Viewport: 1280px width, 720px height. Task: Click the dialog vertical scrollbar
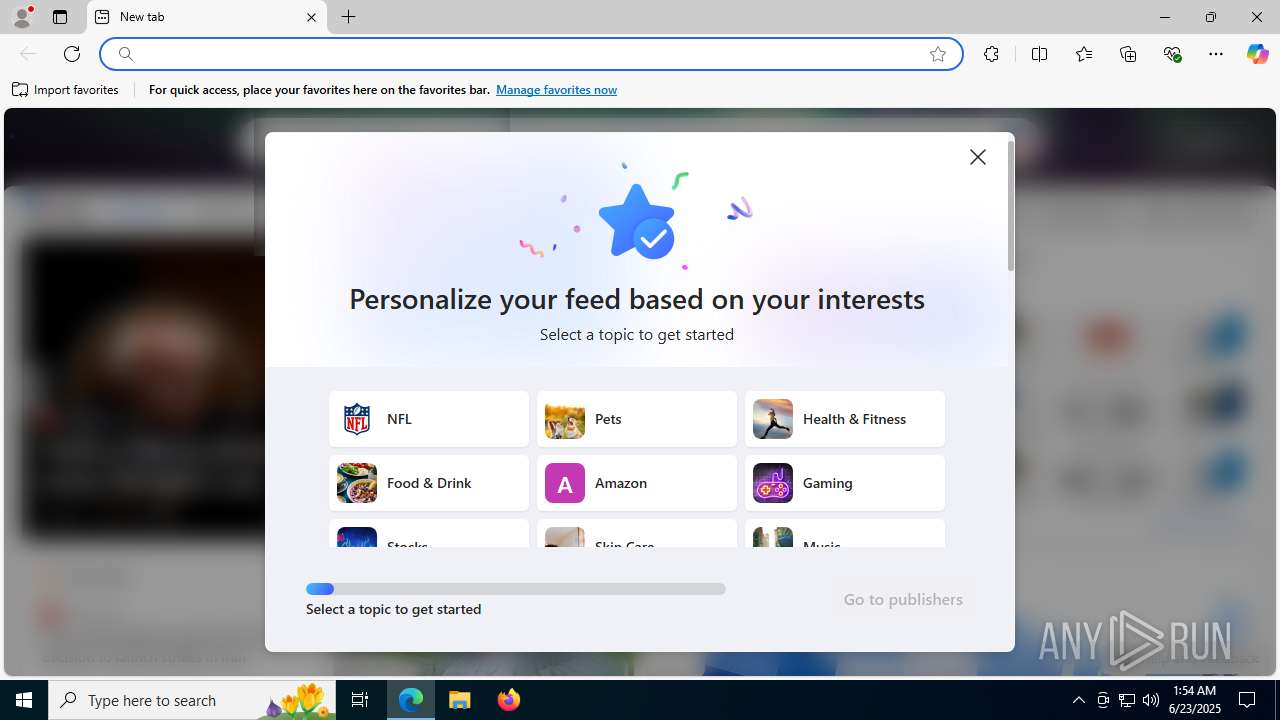pos(1011,206)
